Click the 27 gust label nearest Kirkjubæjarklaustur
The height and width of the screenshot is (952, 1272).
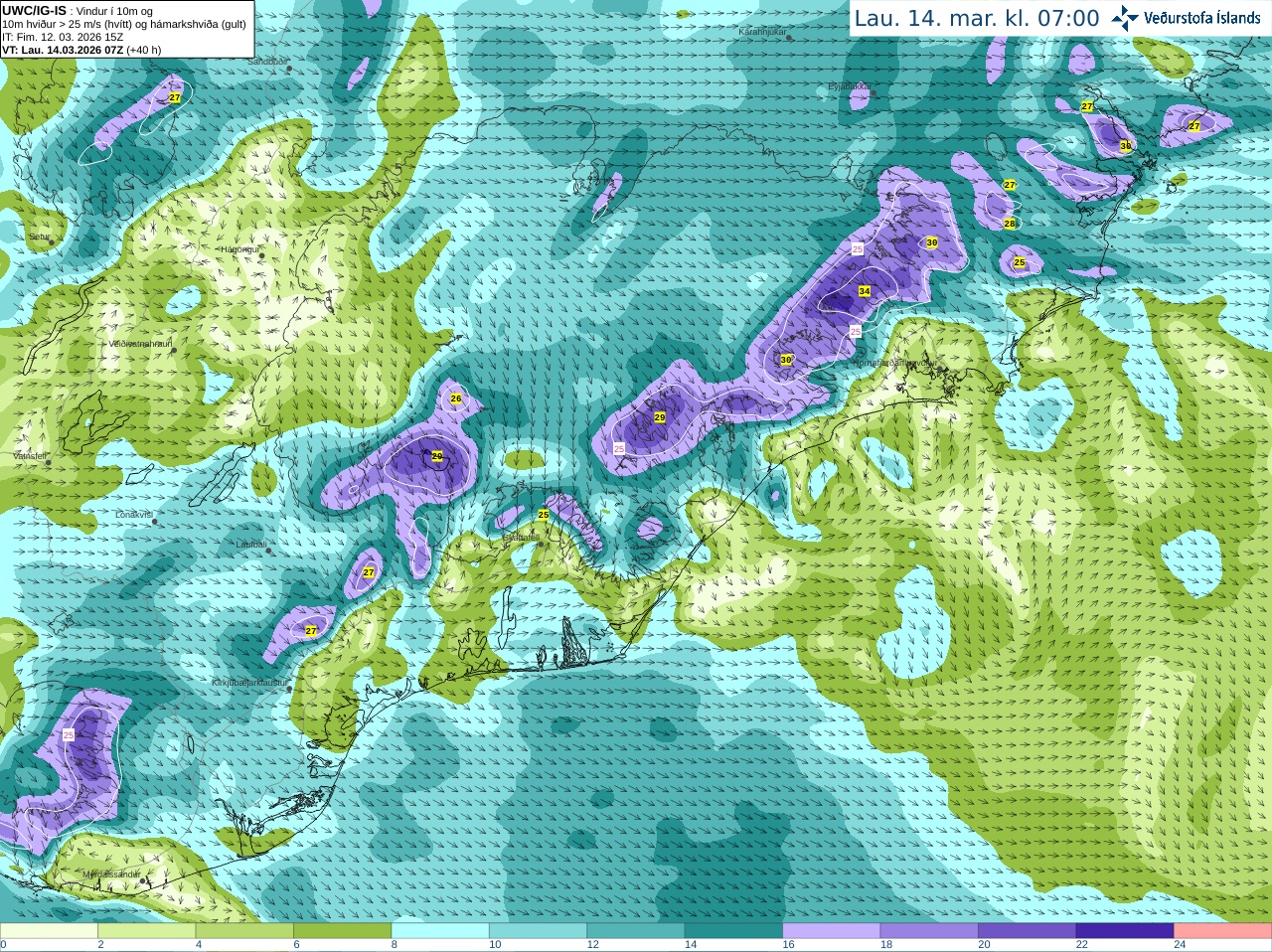point(311,631)
